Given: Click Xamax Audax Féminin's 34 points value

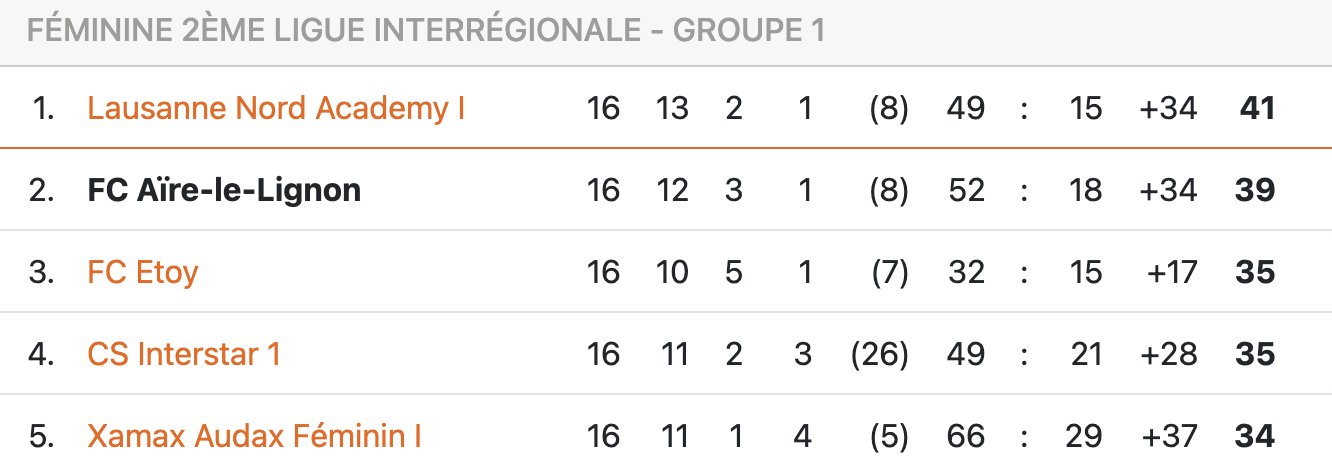Looking at the screenshot, I should pyautogui.click(x=1256, y=436).
